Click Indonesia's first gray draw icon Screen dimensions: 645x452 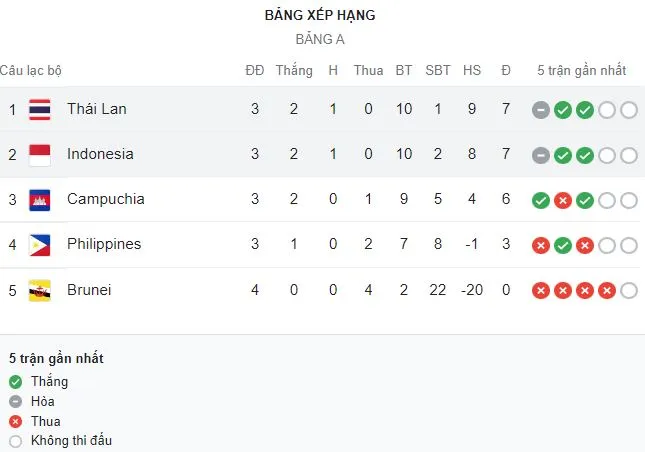pos(541,155)
